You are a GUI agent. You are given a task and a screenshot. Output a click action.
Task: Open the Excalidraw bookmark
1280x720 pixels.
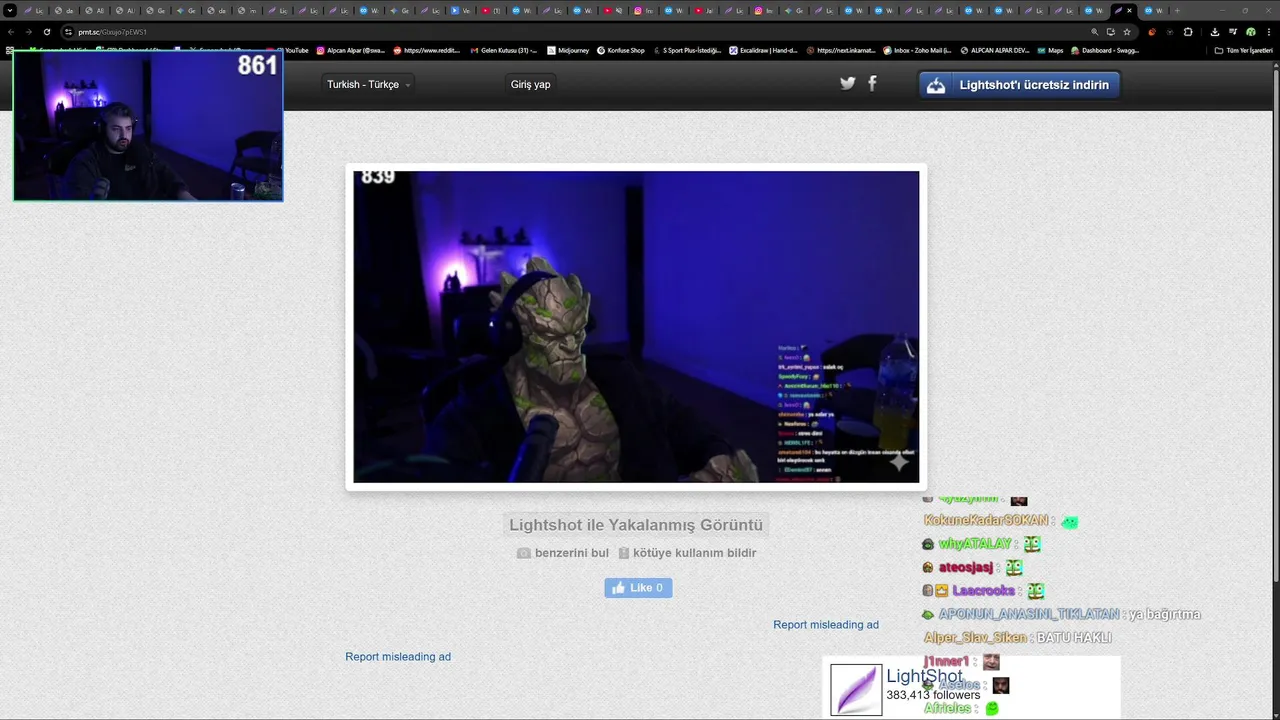pos(764,50)
